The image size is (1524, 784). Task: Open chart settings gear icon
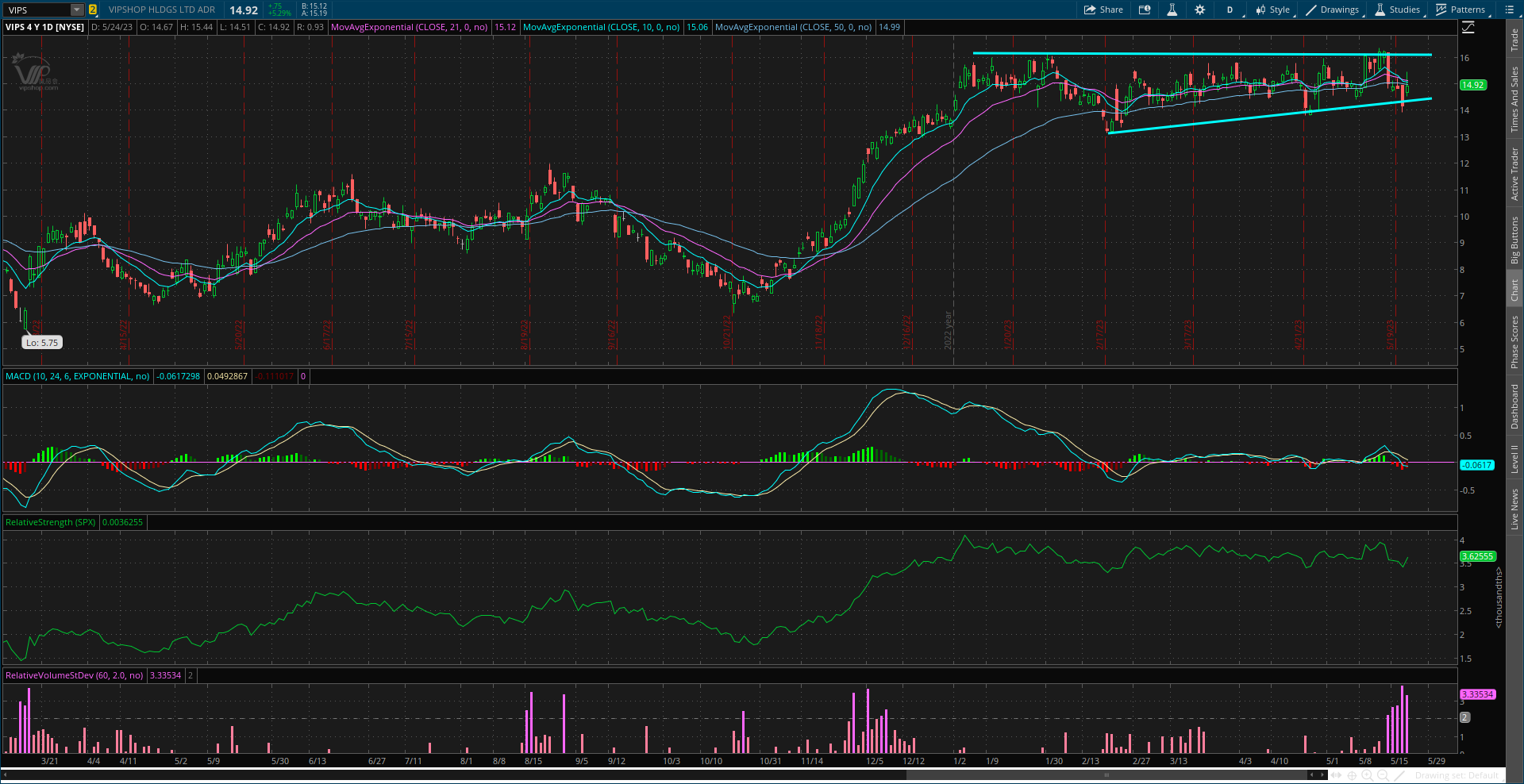click(1199, 10)
